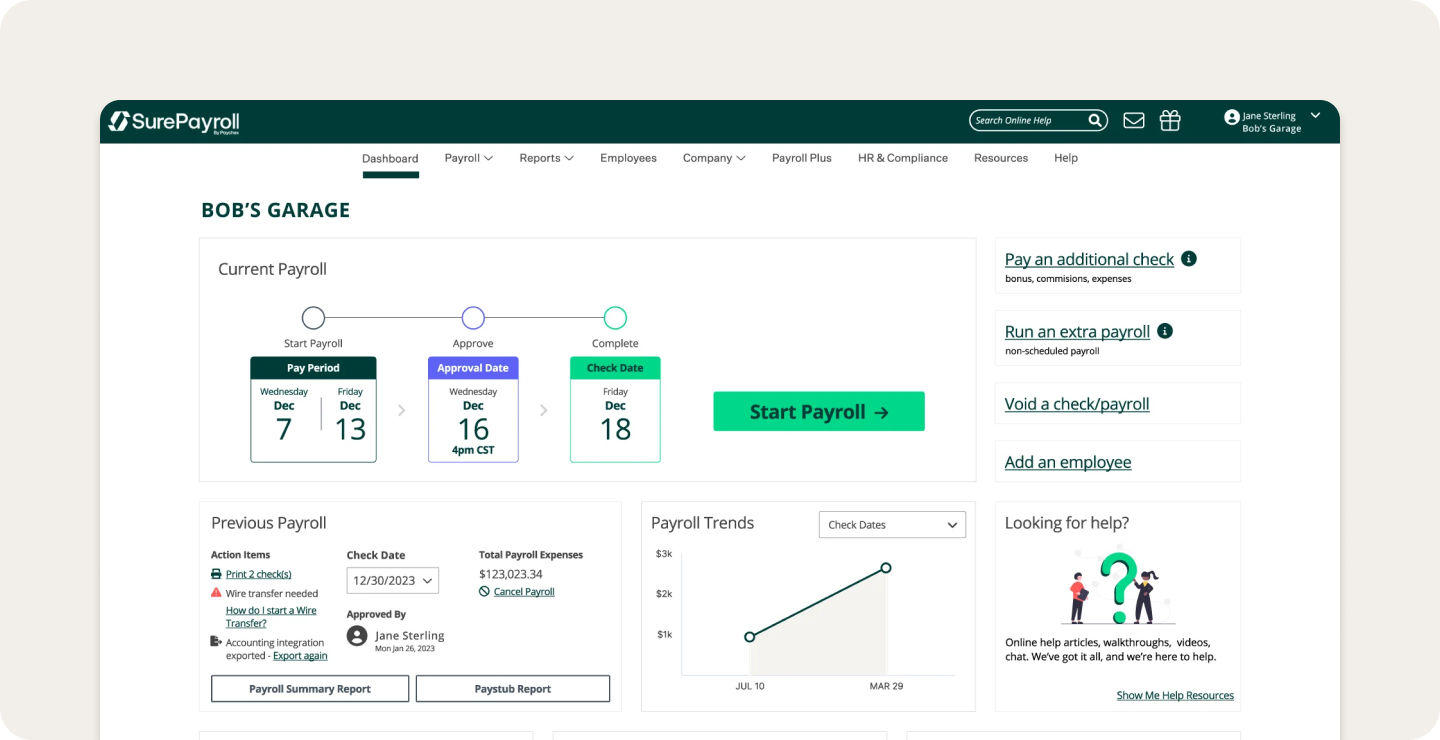Open HR & Compliance menu item
Viewport: 1440px width, 740px height.
(903, 158)
